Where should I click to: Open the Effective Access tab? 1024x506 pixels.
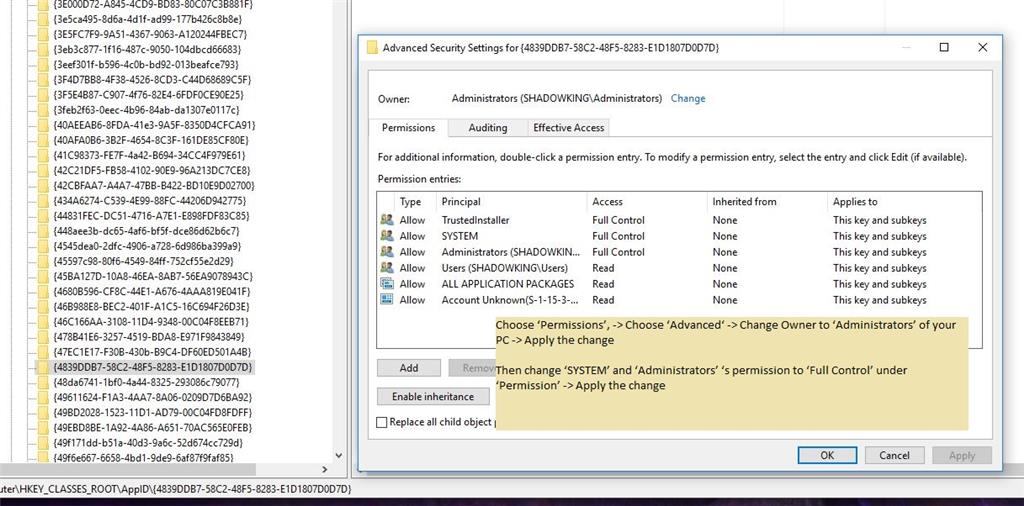coord(569,128)
